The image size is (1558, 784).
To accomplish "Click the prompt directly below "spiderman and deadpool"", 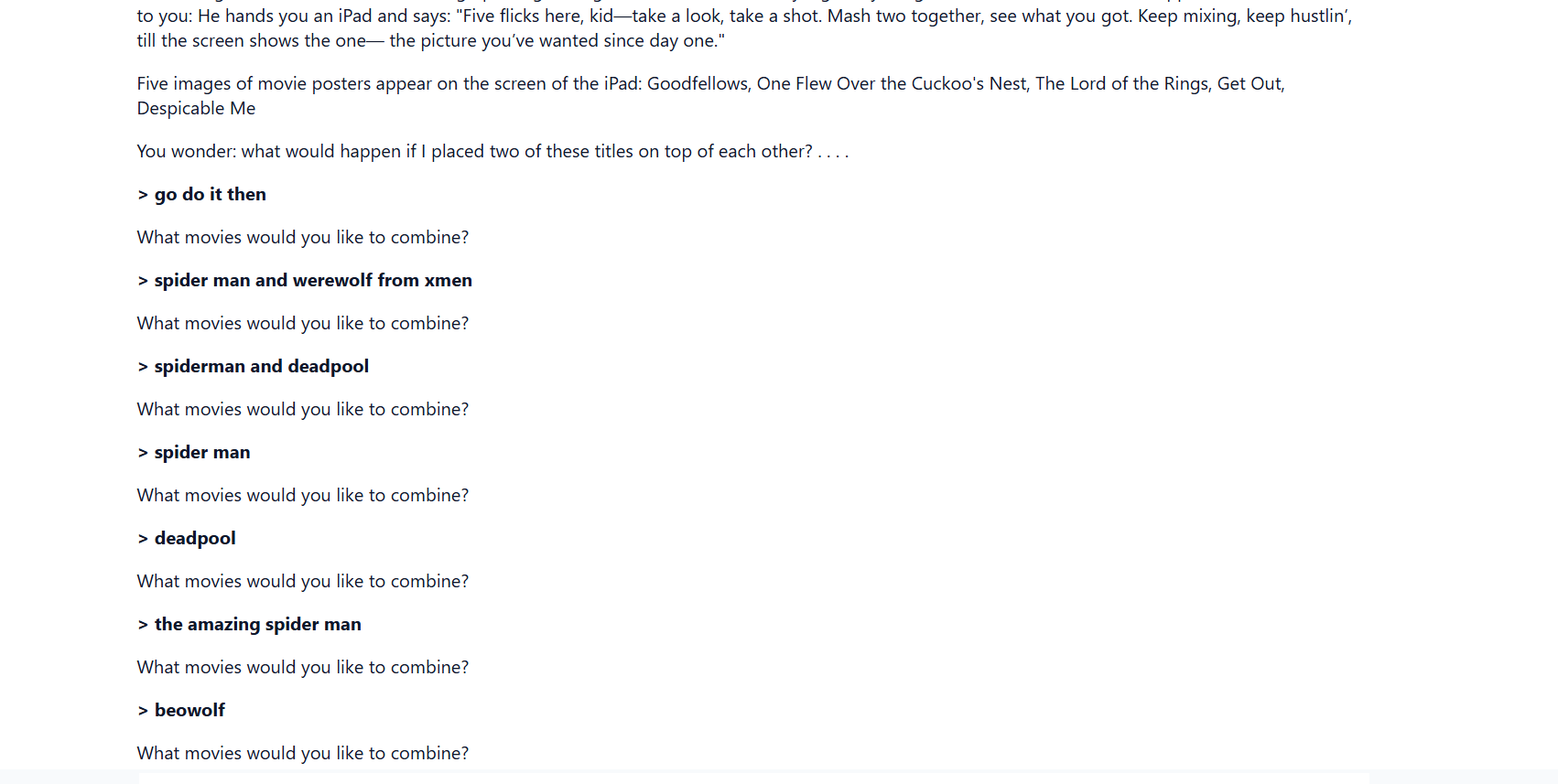I will (302, 410).
